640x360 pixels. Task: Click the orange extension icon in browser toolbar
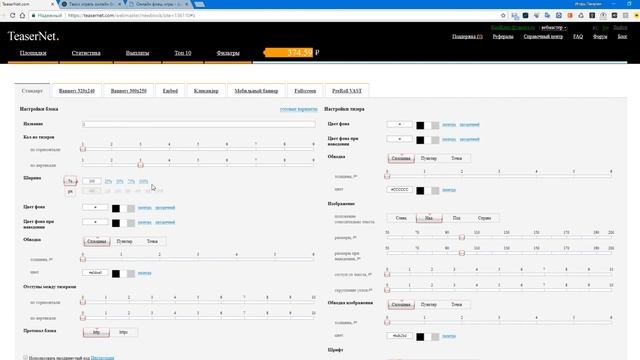570,16
